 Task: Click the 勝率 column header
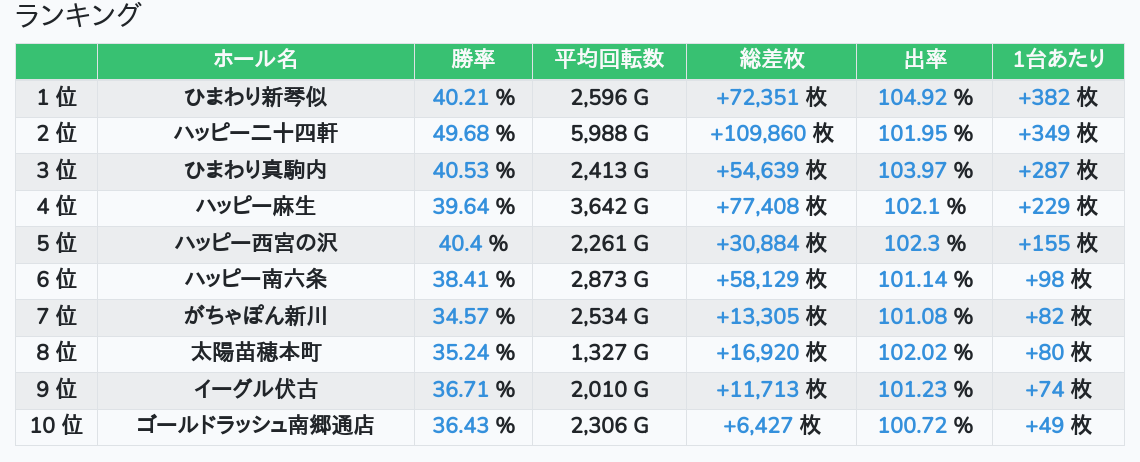(x=473, y=60)
